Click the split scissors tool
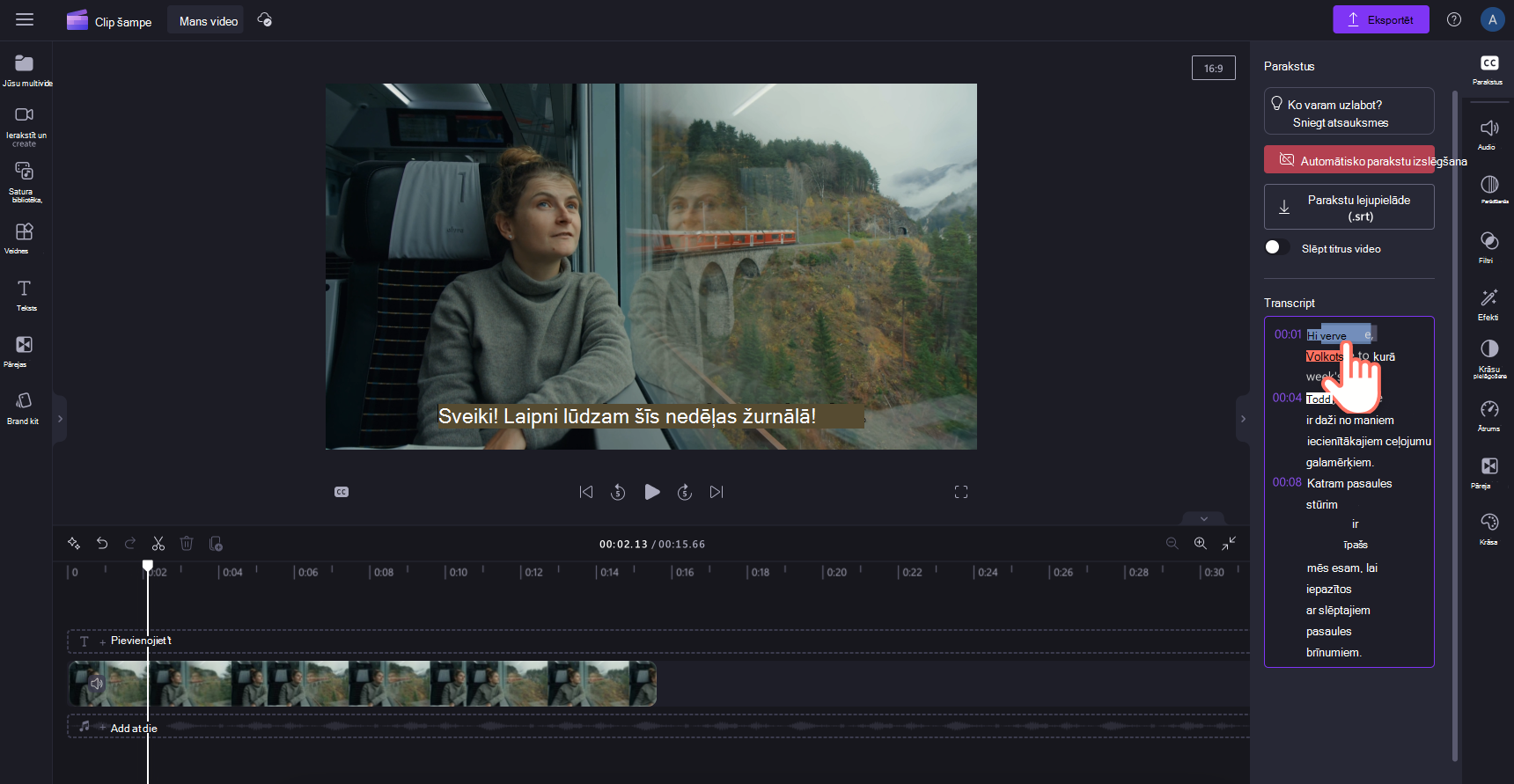The width and height of the screenshot is (1514, 784). [158, 544]
